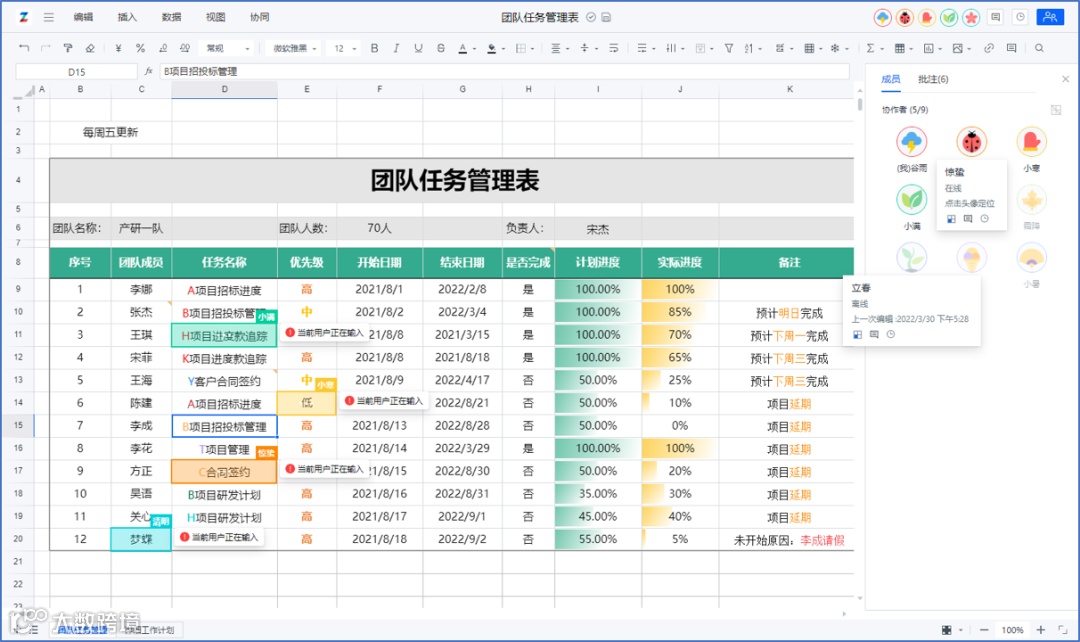This screenshot has height=642, width=1080.
Task: Activate the format painter tool
Action: [x=68, y=48]
